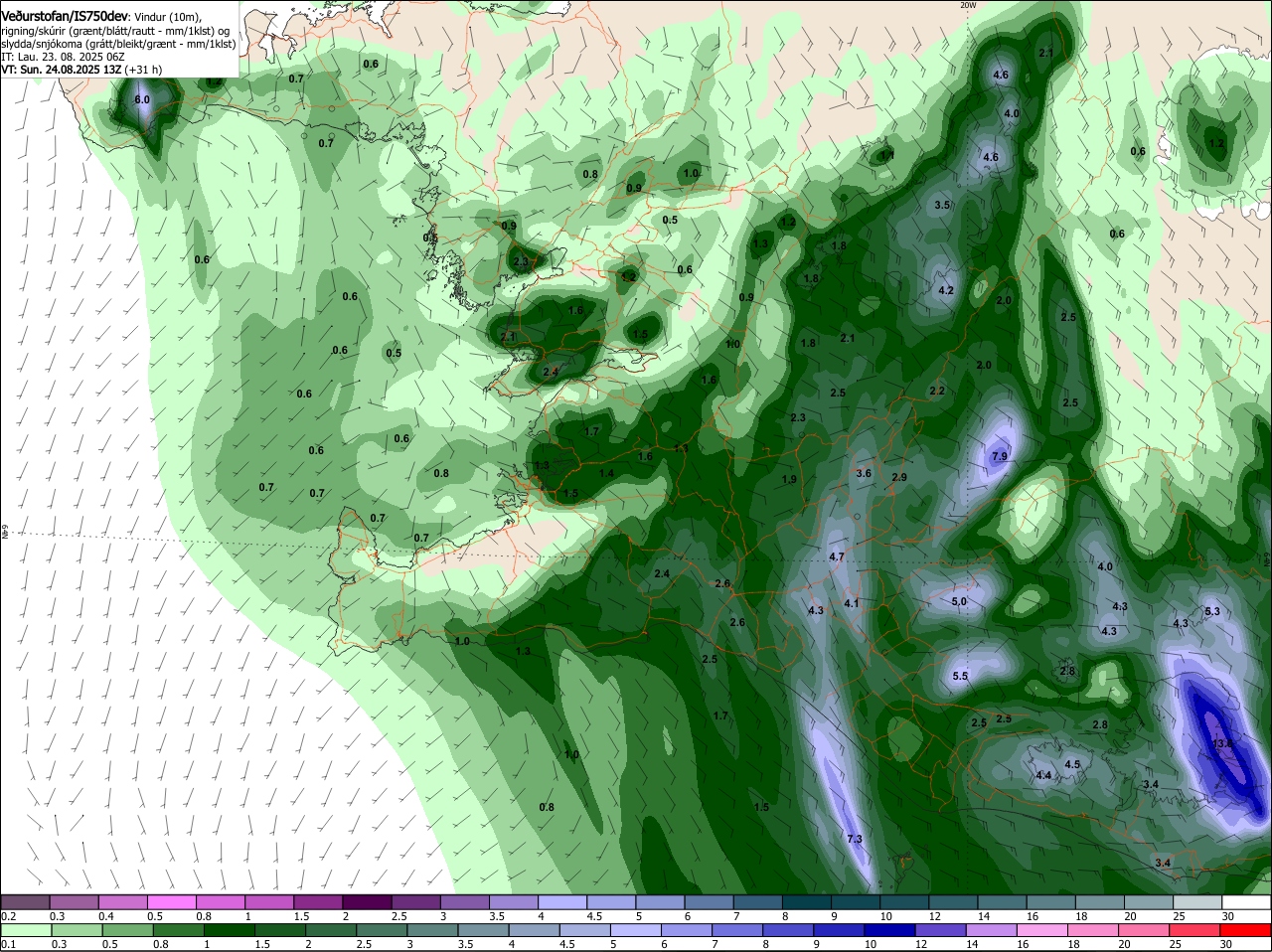The image size is (1272, 952).
Task: Click the 4.1 precipitation value
Action: [x=852, y=603]
